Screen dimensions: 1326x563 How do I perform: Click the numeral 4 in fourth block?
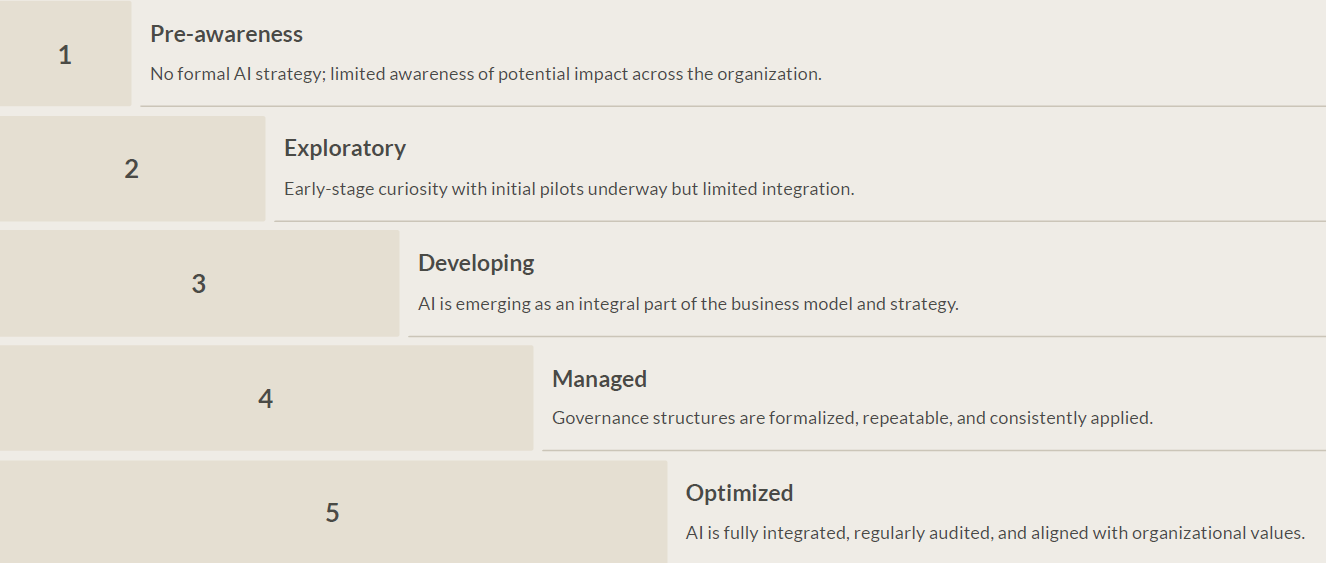pyautogui.click(x=266, y=399)
